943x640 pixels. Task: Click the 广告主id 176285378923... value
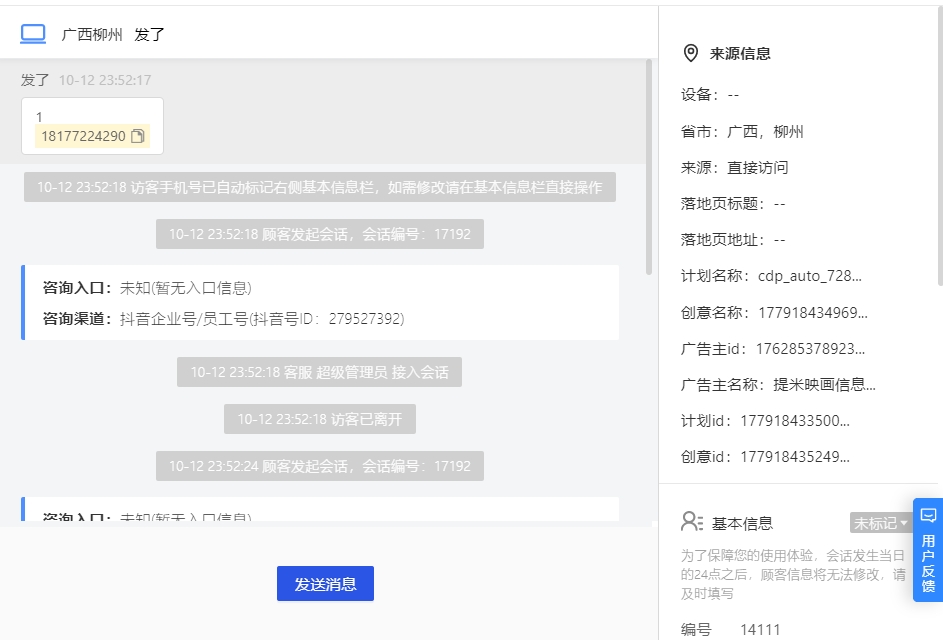810,349
